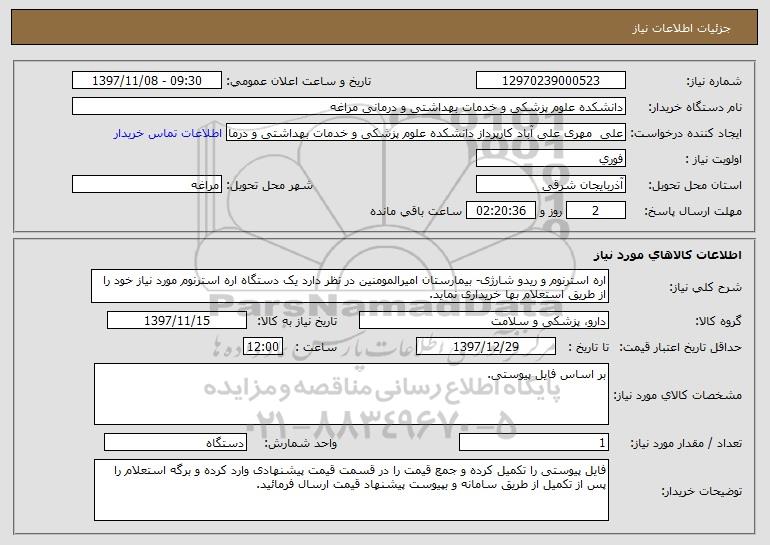This screenshot has height=545, width=770.
Task: Select the announcement date field 1397/11/08 - 09:30
Action: point(147,81)
